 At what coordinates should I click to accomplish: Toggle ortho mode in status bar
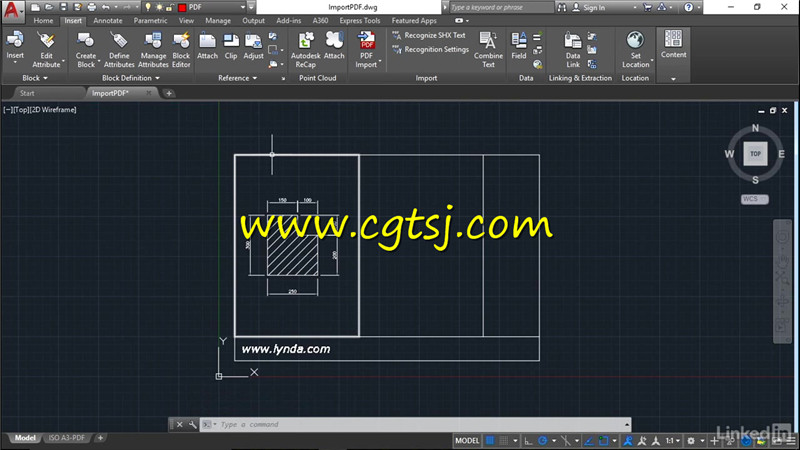[528, 441]
